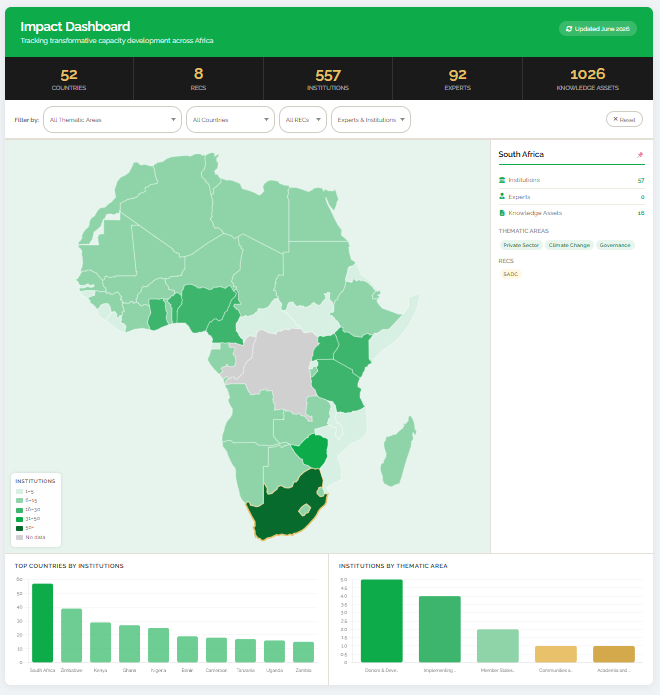
Task: Select the Governance thematic tag
Action: (615, 245)
